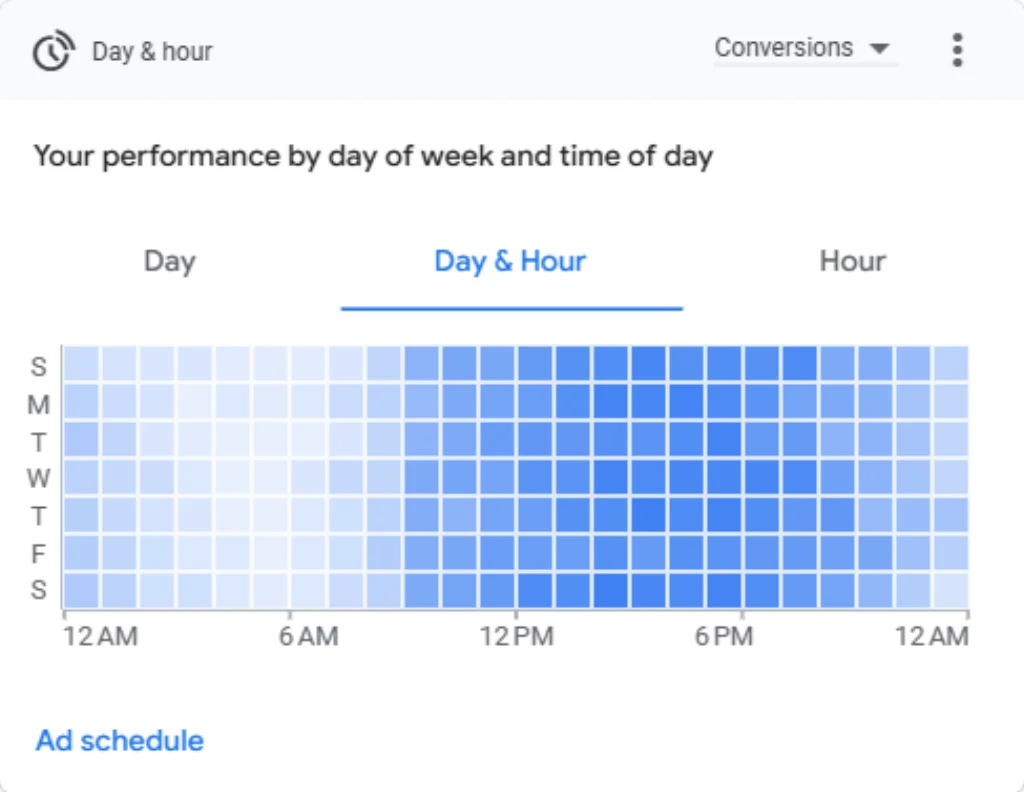Select Sunday 12 AM heatmap cell

[82, 363]
